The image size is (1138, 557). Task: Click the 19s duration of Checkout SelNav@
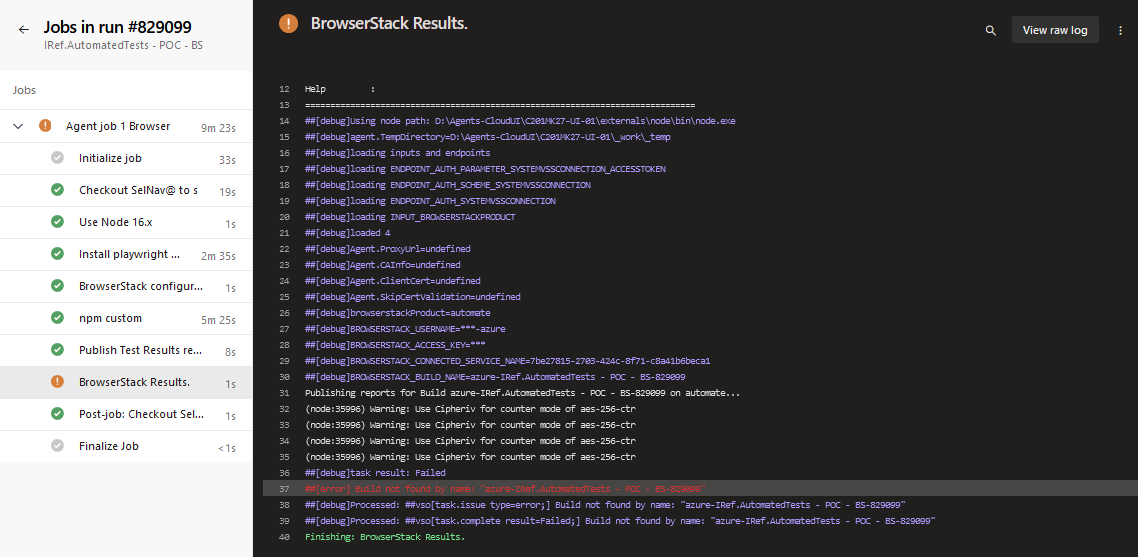pos(227,192)
